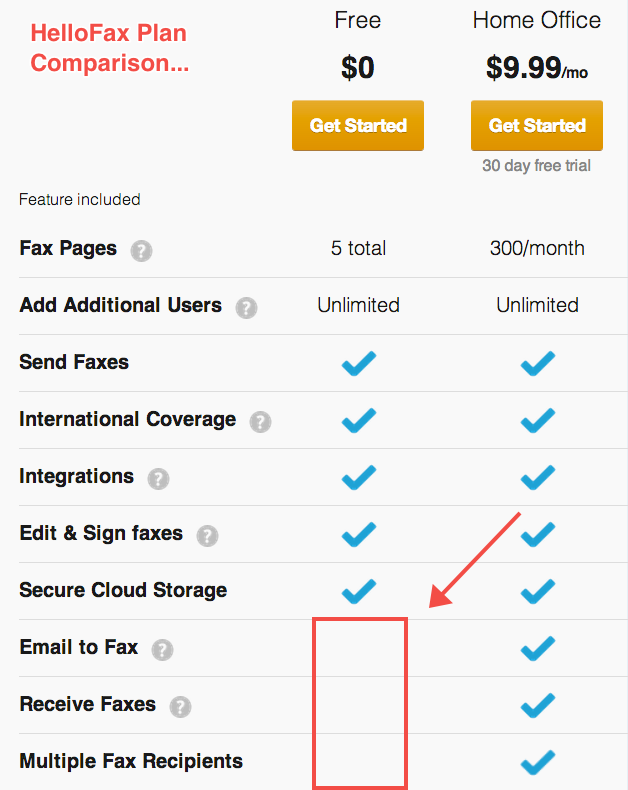Click the 'Free' plan heading
The image size is (628, 790).
[x=358, y=20]
